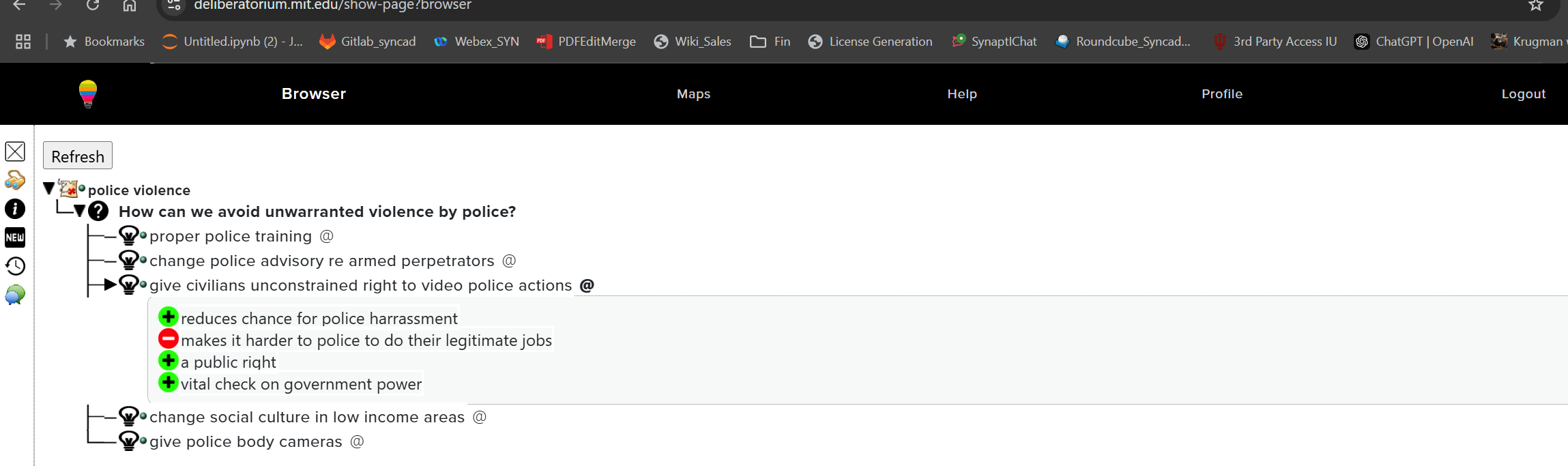1568x466 pixels.
Task: Open the ChatGPT | OpenAI bookmark
Action: click(x=1414, y=42)
